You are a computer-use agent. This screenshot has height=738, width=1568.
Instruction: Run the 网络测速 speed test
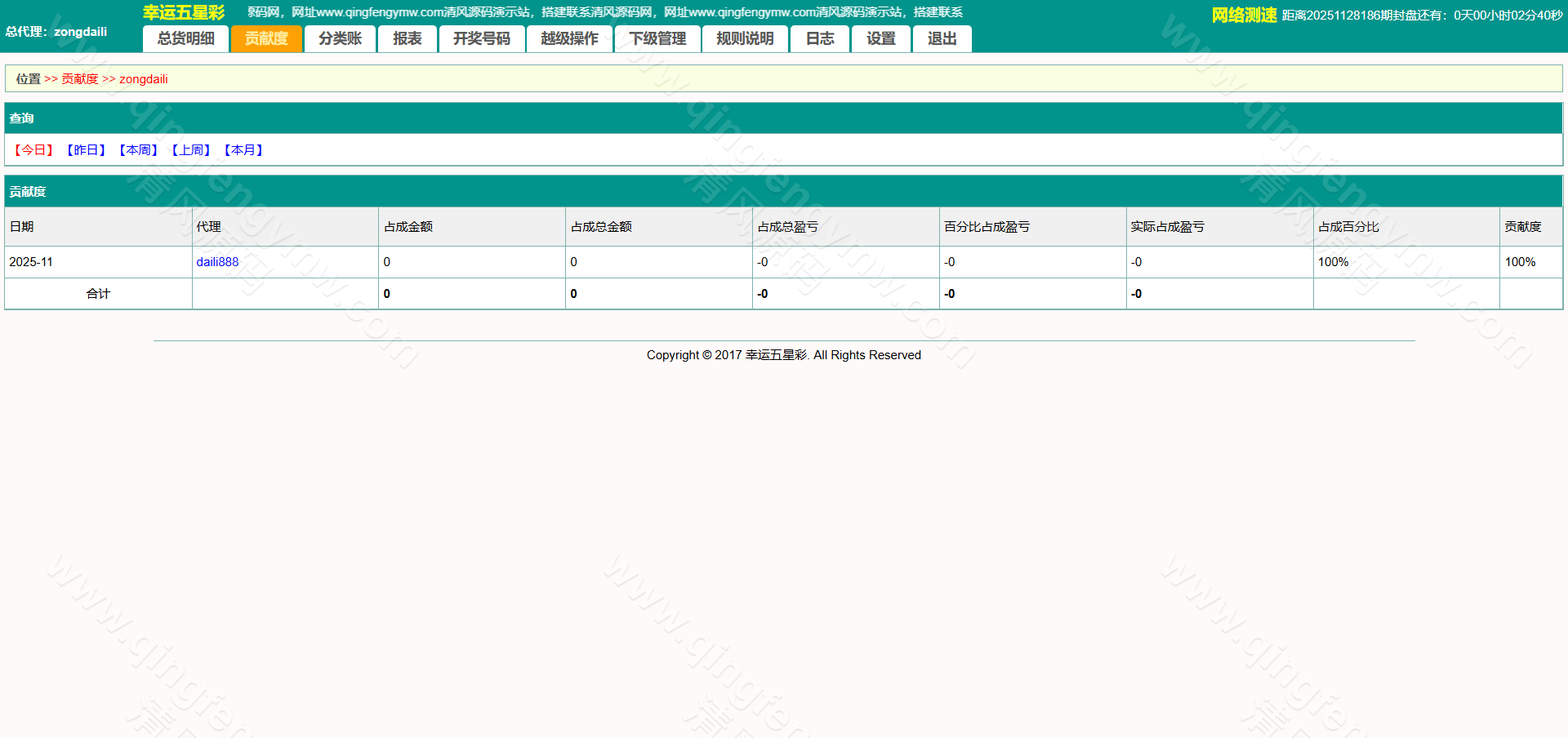coord(1242,13)
